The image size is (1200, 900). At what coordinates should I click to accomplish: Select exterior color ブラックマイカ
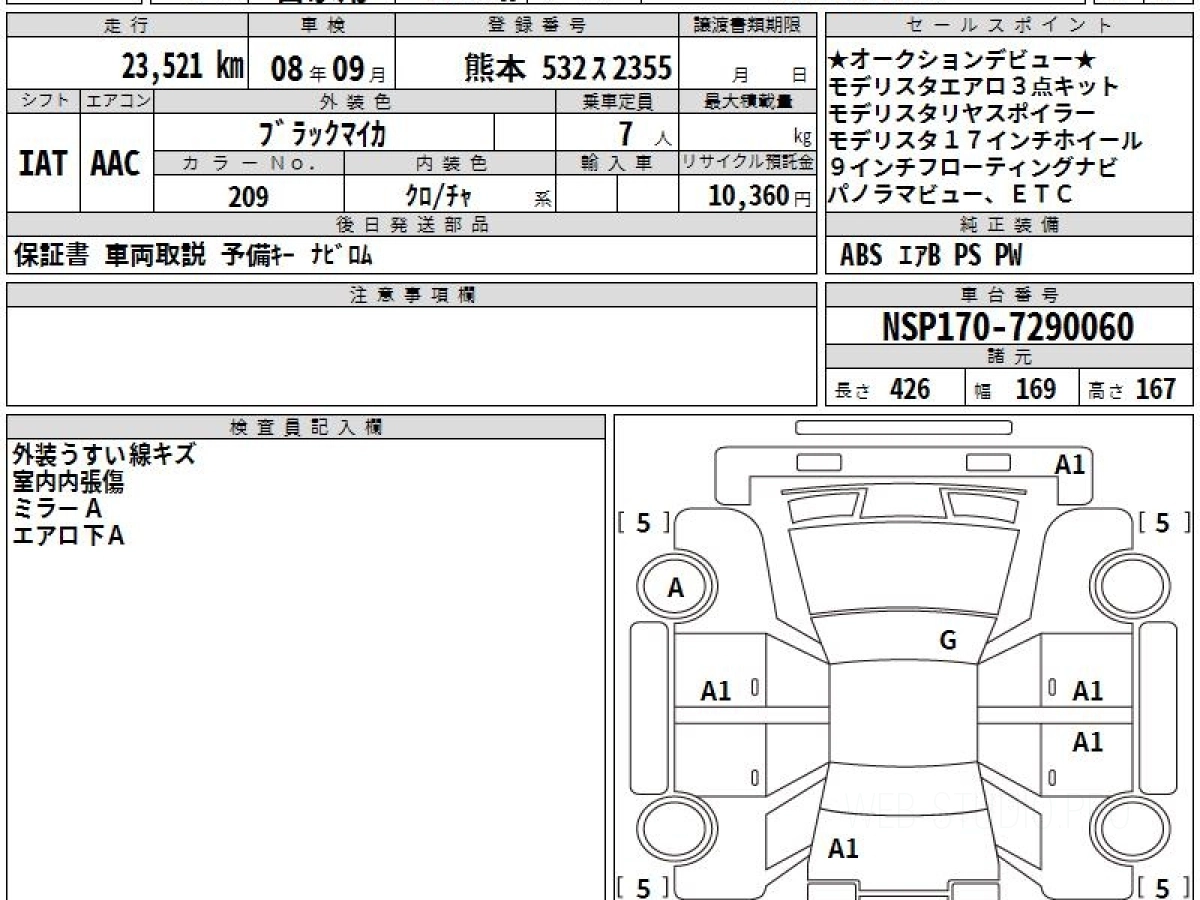pos(321,132)
